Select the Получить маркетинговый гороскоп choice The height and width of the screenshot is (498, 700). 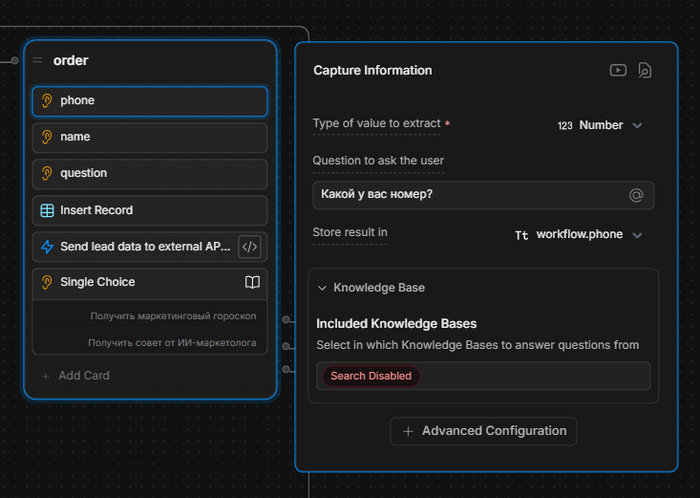[x=172, y=316]
